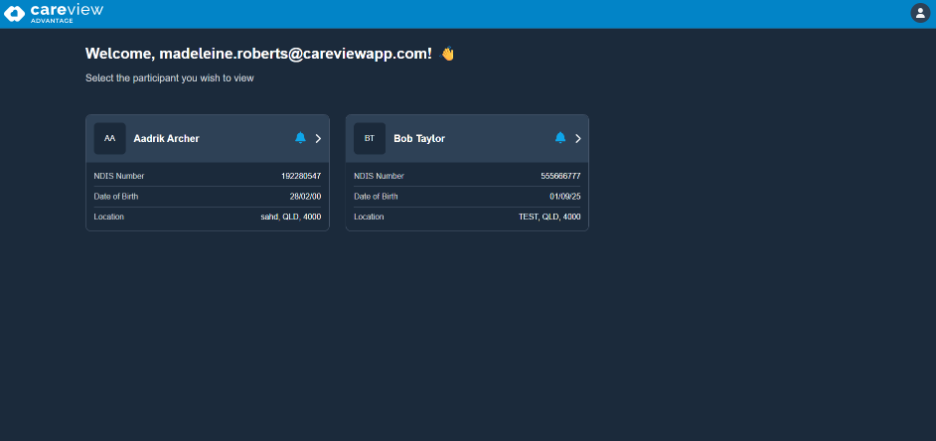Viewport: 936px width, 441px height.
Task: Click the AA avatar initials badge
Action: click(110, 138)
